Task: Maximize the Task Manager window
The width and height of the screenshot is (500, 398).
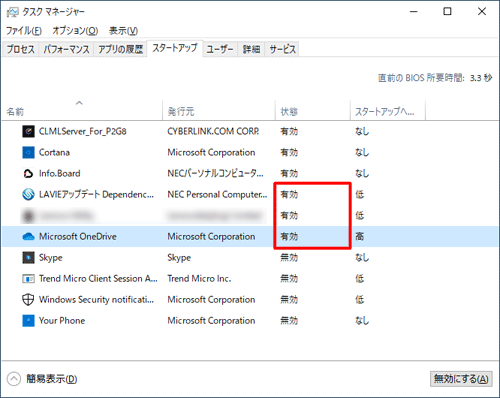Action: (447, 12)
